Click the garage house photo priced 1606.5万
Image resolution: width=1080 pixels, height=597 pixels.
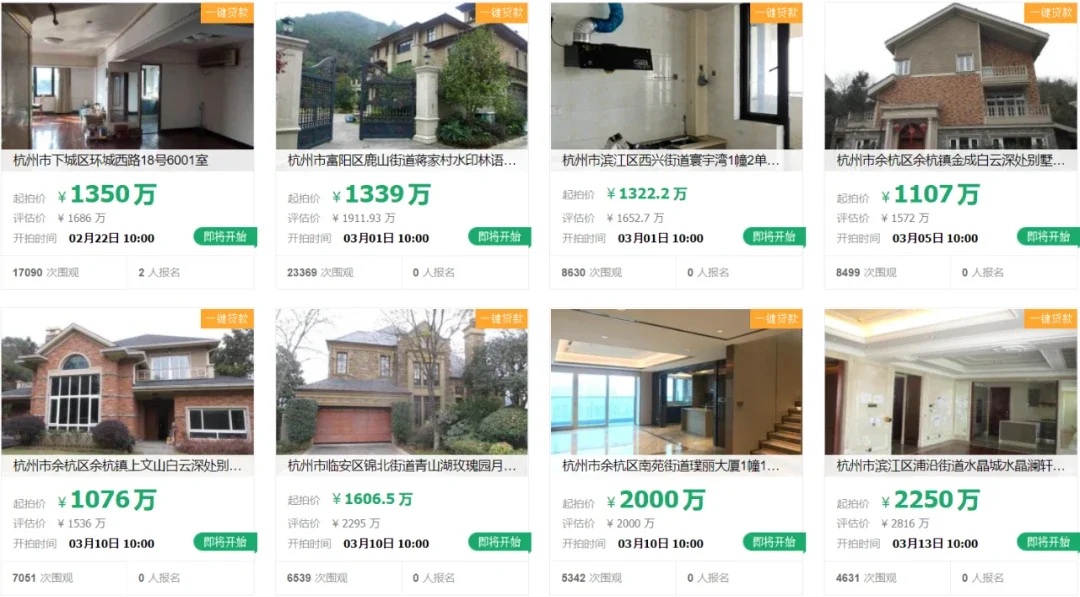pos(402,381)
